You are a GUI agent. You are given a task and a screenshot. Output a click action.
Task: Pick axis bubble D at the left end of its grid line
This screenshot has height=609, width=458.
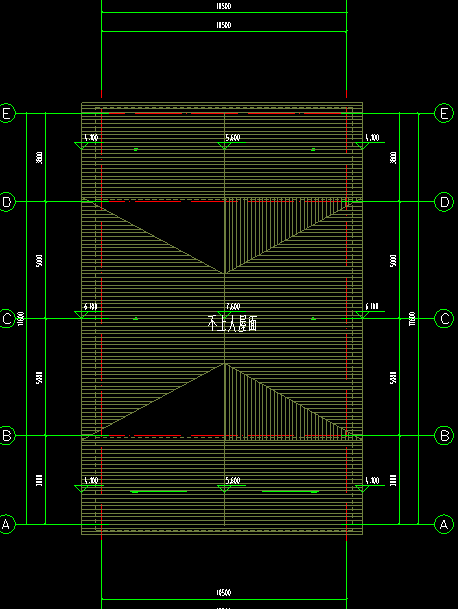tap(7, 202)
